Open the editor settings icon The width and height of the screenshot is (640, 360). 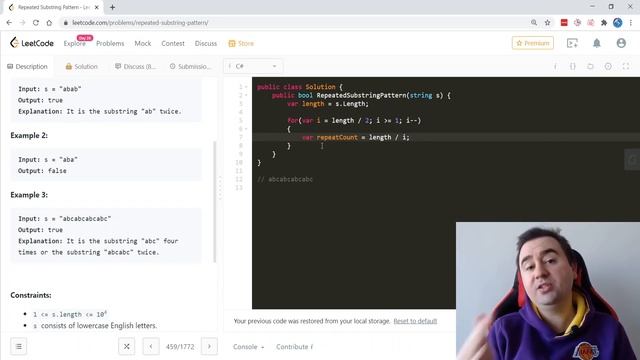tap(608, 67)
